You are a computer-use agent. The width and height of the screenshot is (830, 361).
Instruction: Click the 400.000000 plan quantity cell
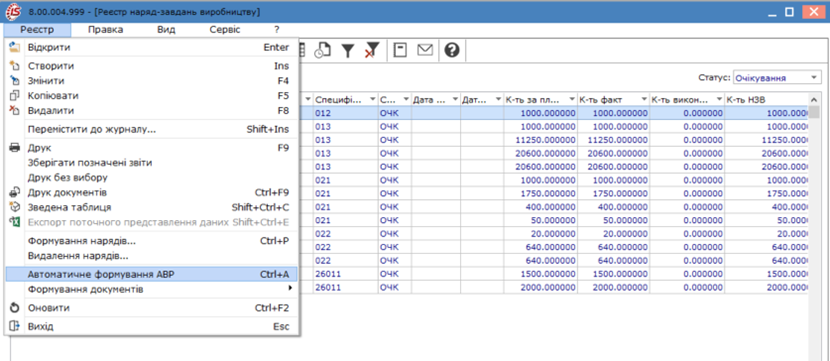[540, 207]
